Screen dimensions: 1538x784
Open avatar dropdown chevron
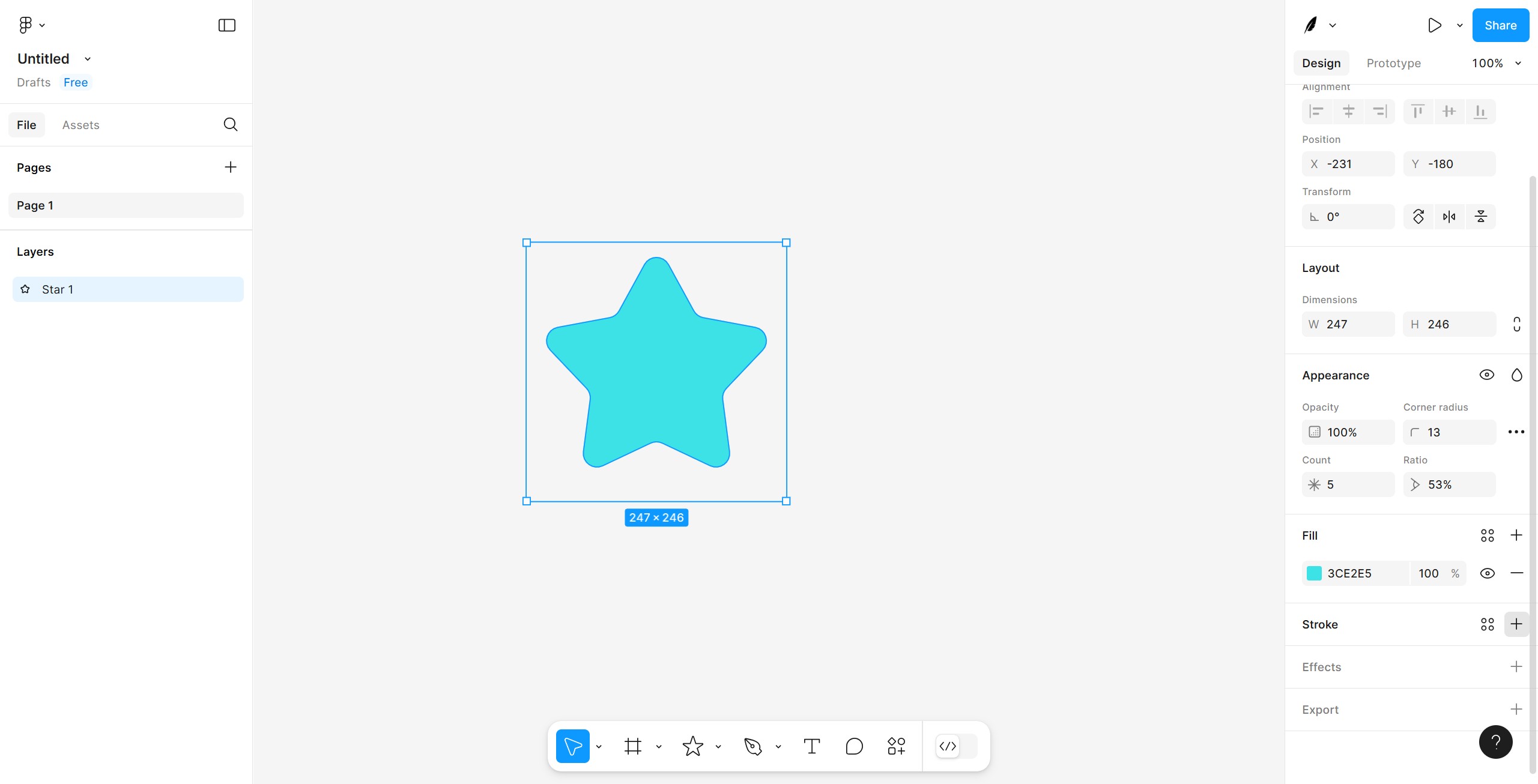pos(1333,25)
